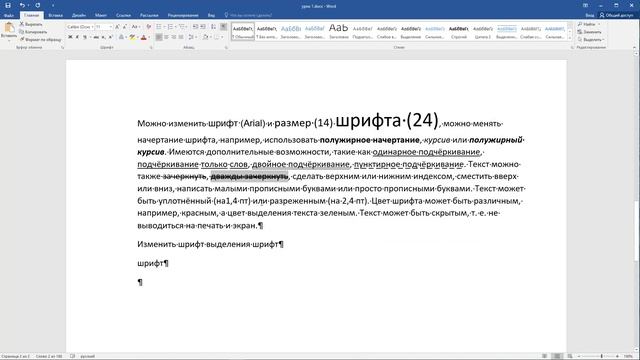Open the borders dropdown
Screen dimensions: 640x360
(222, 37)
